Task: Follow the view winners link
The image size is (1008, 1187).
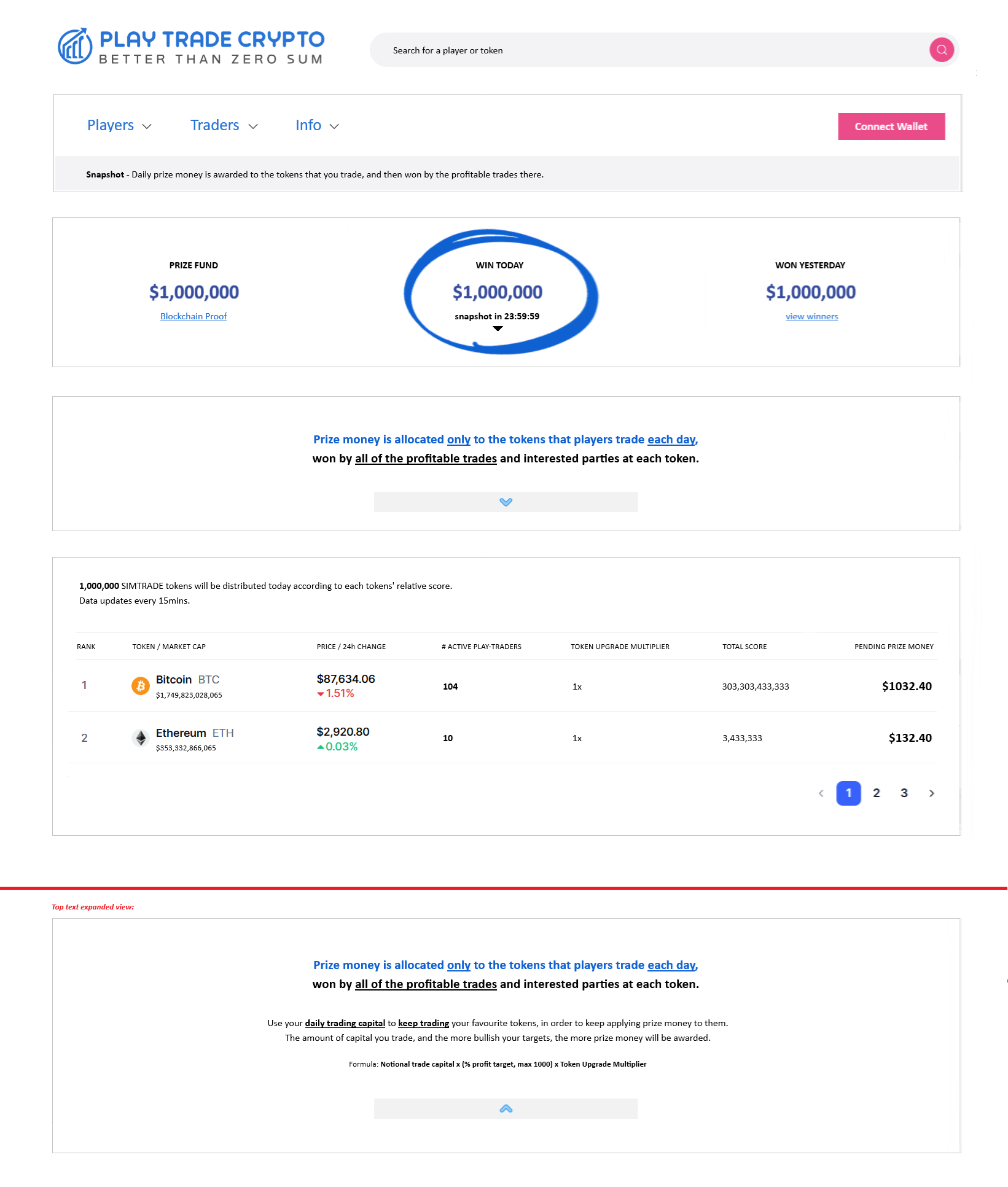Action: point(811,316)
